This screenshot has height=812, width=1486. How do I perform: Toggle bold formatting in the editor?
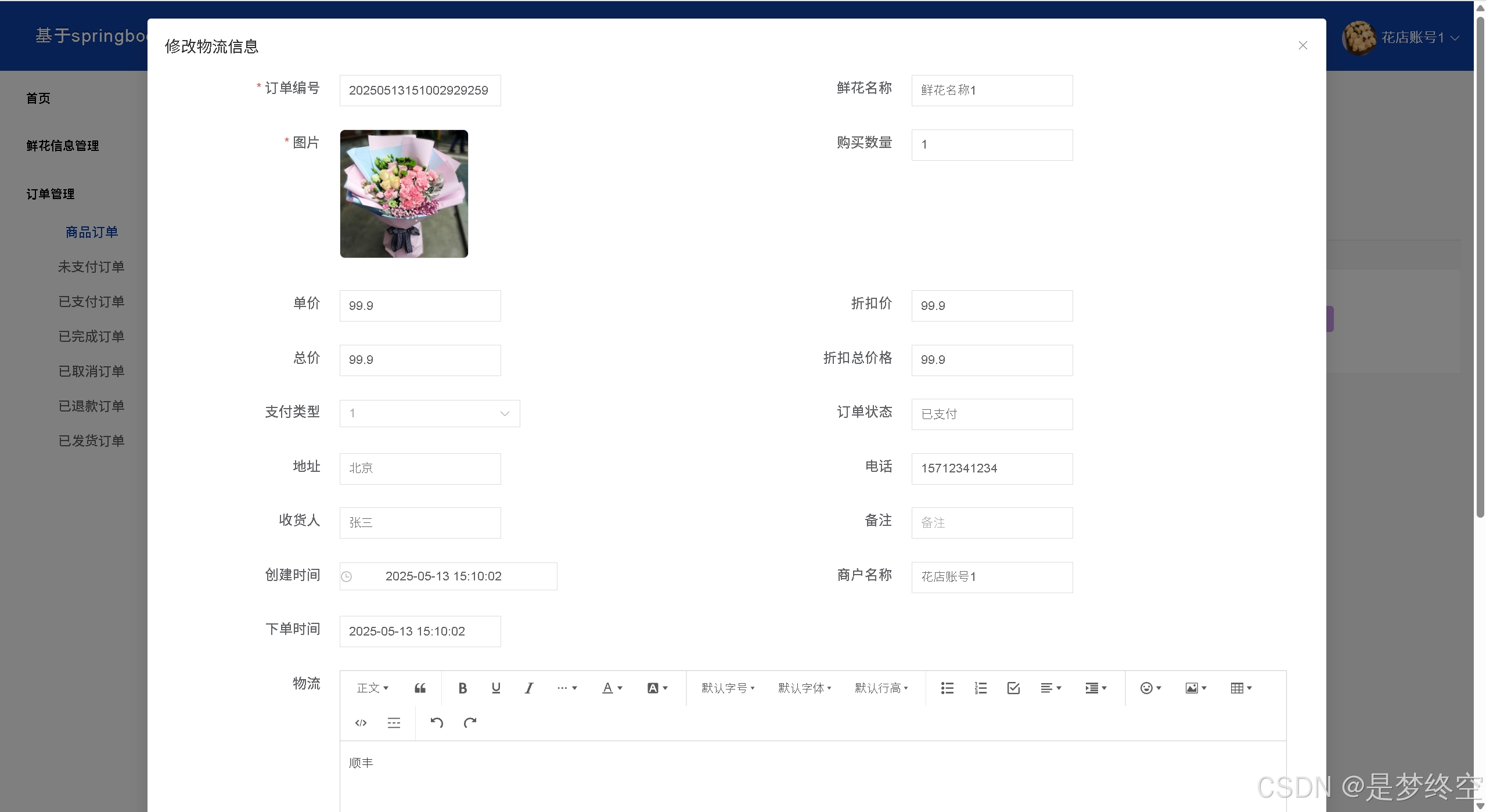[462, 688]
